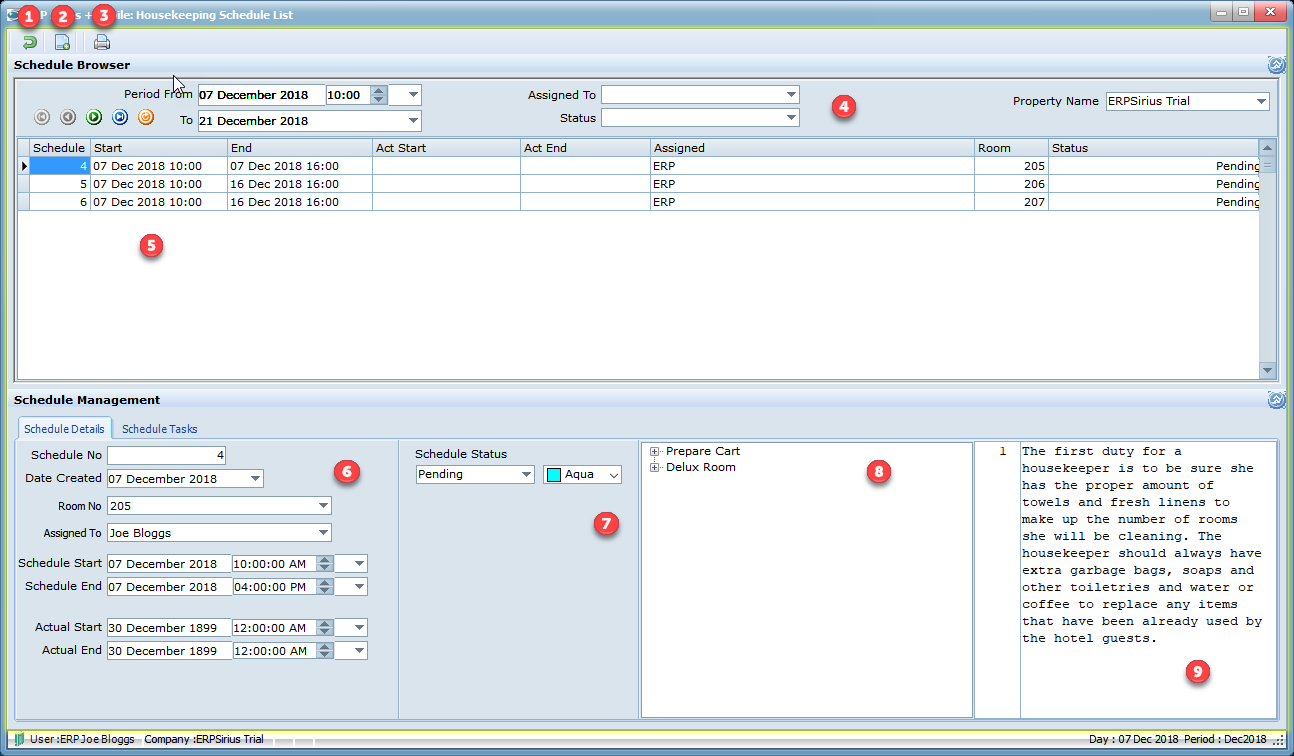The width and height of the screenshot is (1294, 756).
Task: Click the printer icon in the toolbar
Action: click(x=101, y=42)
